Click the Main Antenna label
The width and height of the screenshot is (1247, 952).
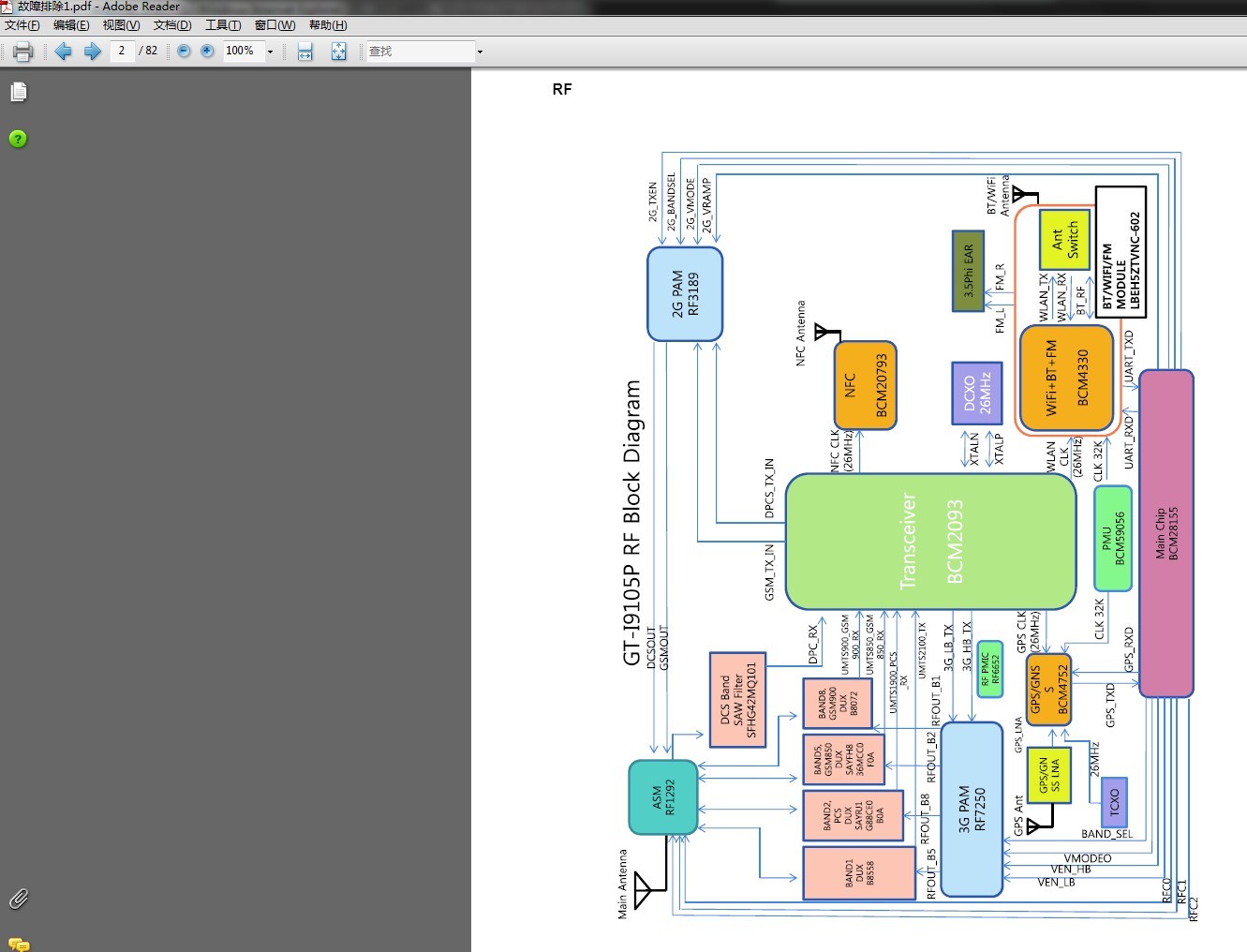click(622, 885)
